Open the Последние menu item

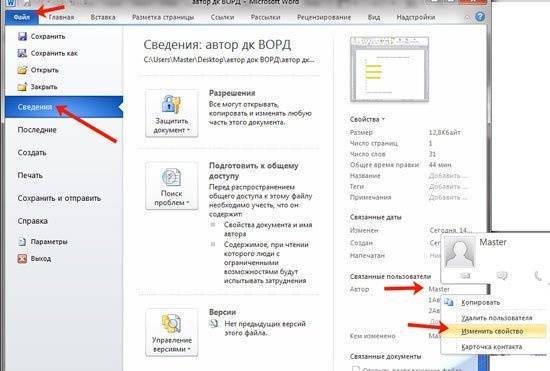pos(37,130)
